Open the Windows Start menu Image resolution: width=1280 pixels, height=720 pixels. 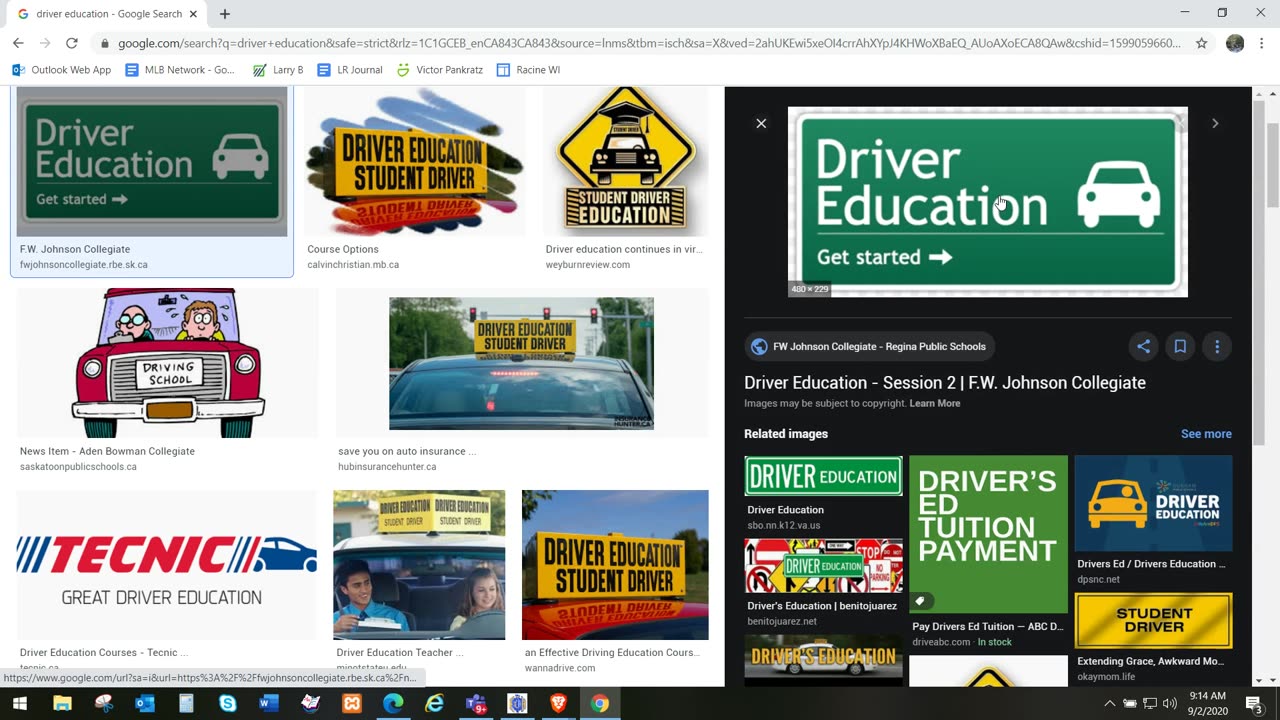tap(19, 703)
